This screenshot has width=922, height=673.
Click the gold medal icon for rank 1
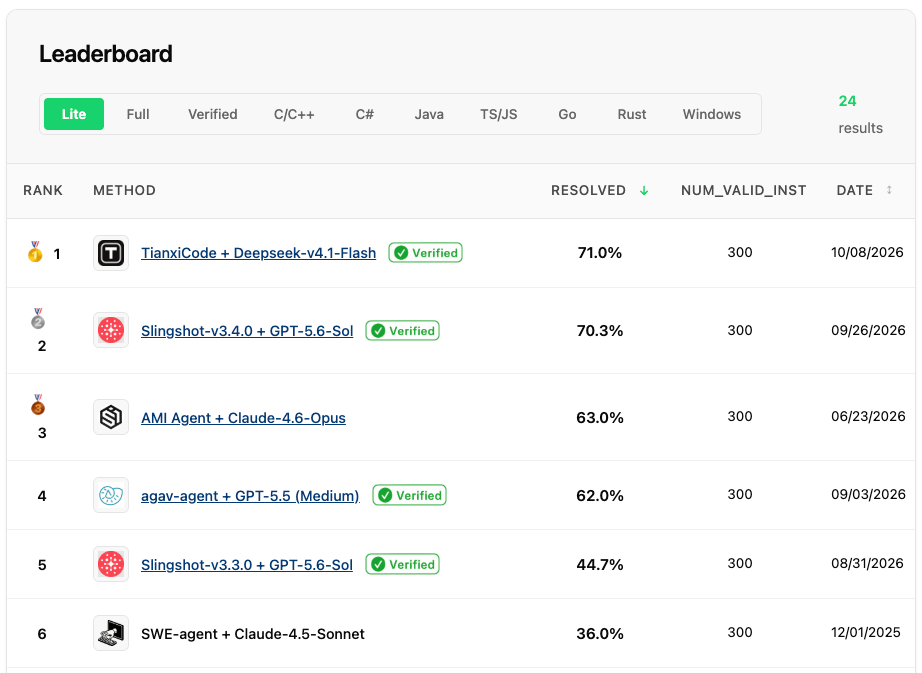pyautogui.click(x=35, y=252)
